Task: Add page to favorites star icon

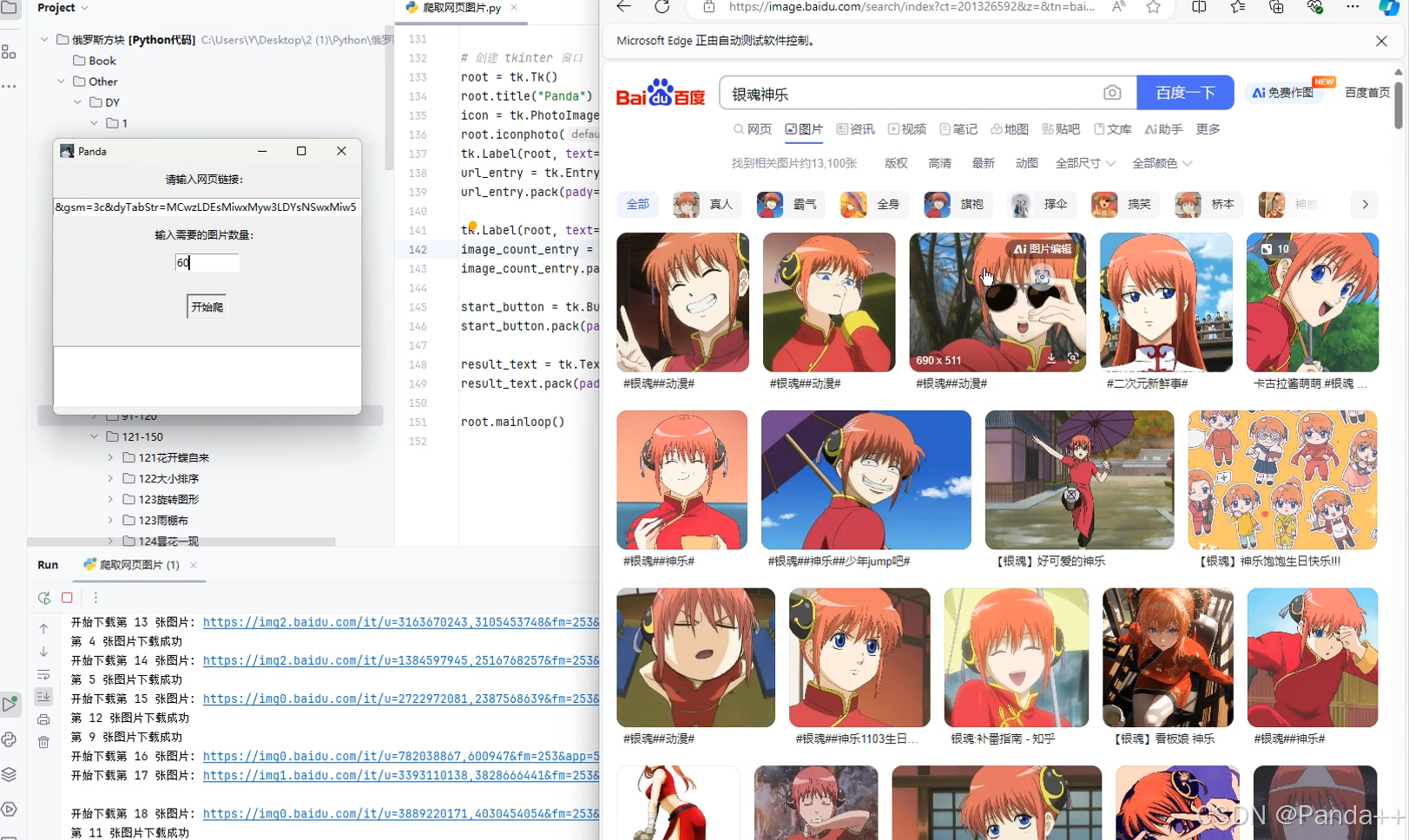Action: (x=1153, y=7)
